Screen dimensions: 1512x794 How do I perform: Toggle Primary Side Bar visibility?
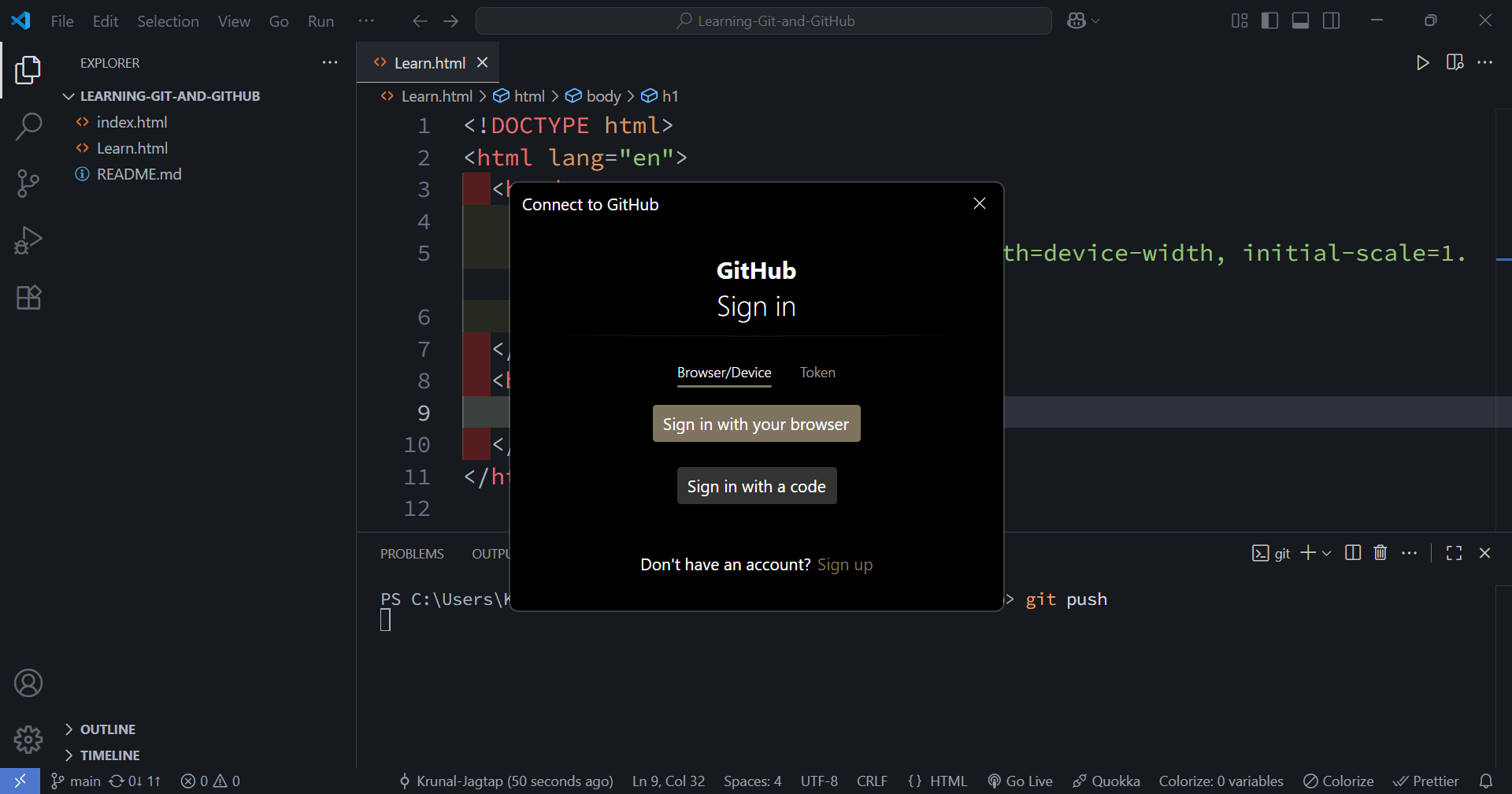pyautogui.click(x=1270, y=21)
